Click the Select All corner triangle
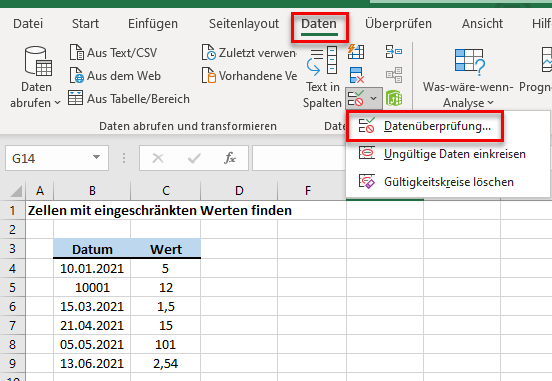552x381 pixels. click(16, 192)
